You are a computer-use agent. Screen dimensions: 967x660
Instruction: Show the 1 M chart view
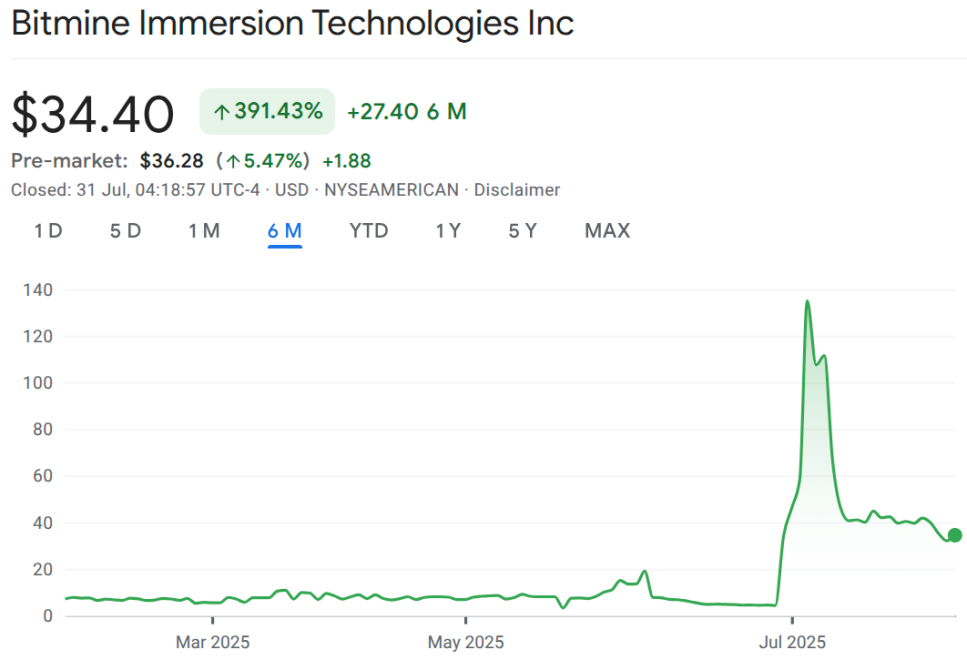[204, 231]
